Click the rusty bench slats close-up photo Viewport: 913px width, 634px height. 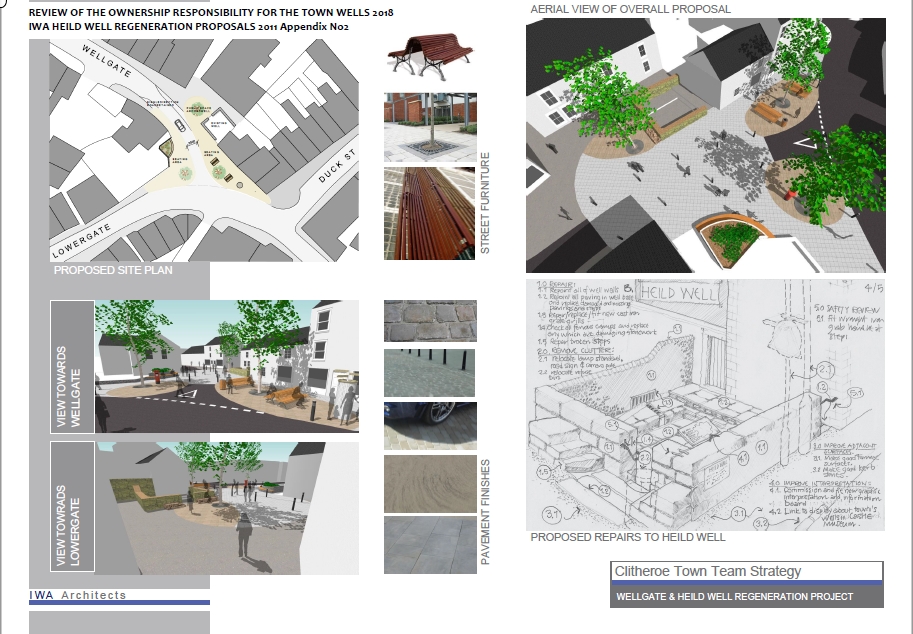pyautogui.click(x=430, y=212)
